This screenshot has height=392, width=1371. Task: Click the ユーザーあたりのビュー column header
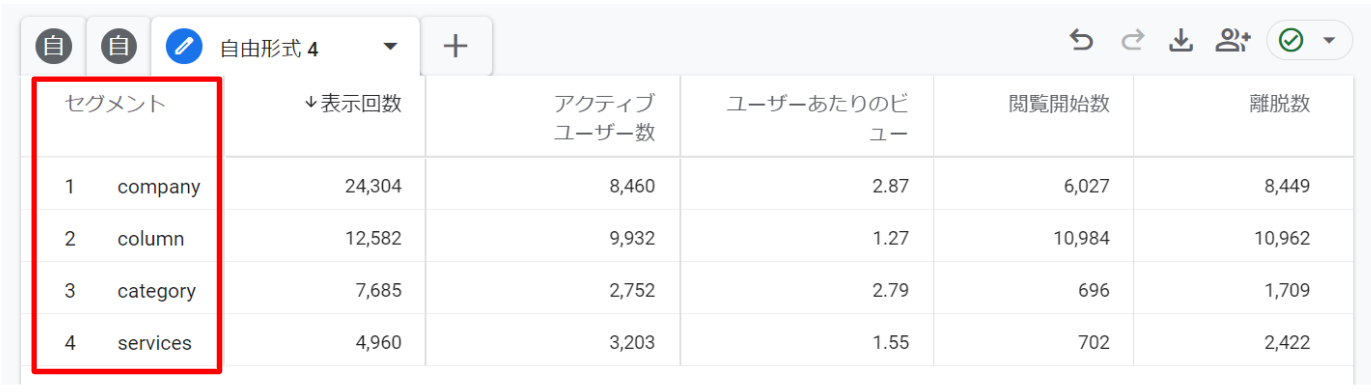tap(817, 118)
